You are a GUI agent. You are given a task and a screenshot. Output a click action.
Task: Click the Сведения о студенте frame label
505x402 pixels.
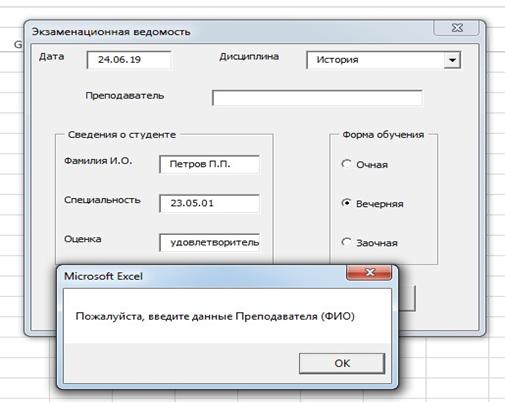pyautogui.click(x=122, y=135)
